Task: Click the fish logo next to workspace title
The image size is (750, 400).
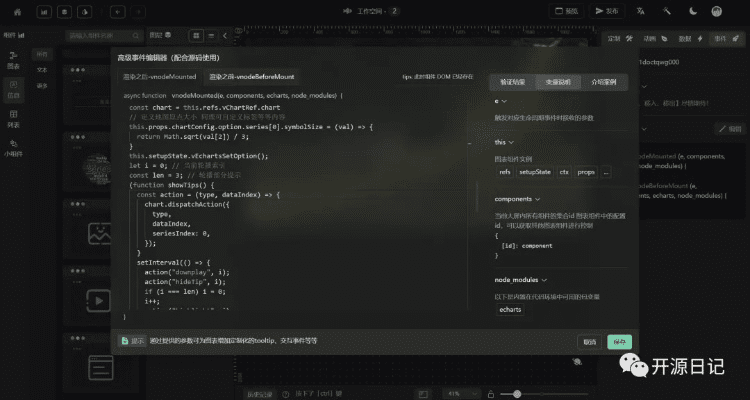Action: [x=347, y=11]
